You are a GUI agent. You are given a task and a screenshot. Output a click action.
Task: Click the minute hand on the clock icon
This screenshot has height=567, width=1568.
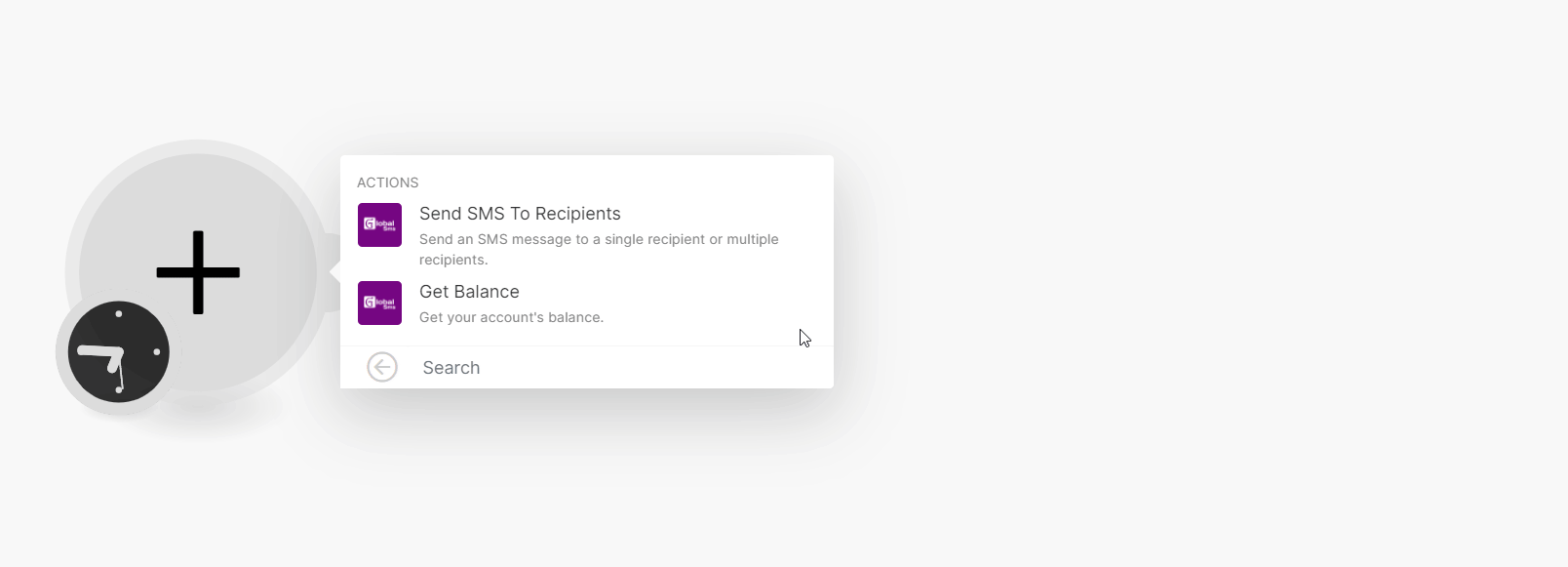pos(121,375)
